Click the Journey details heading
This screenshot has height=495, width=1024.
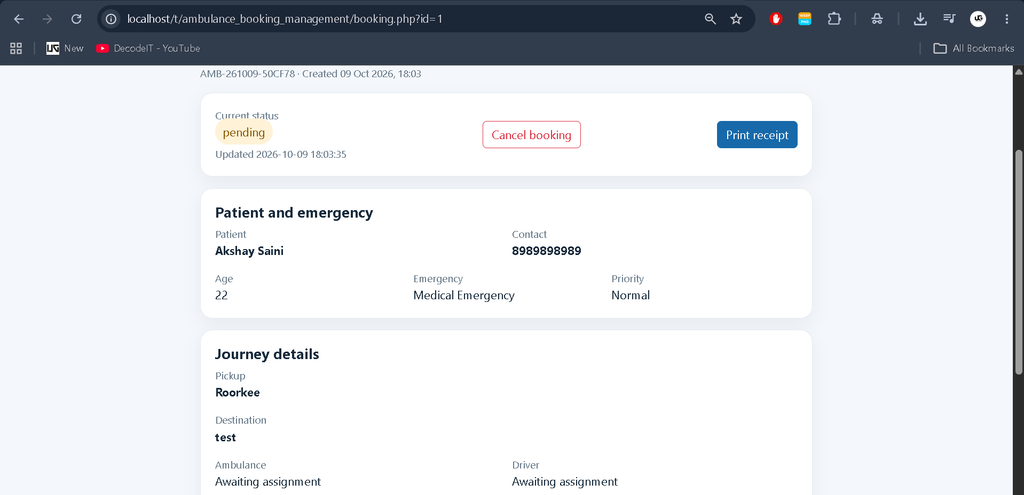[267, 355]
